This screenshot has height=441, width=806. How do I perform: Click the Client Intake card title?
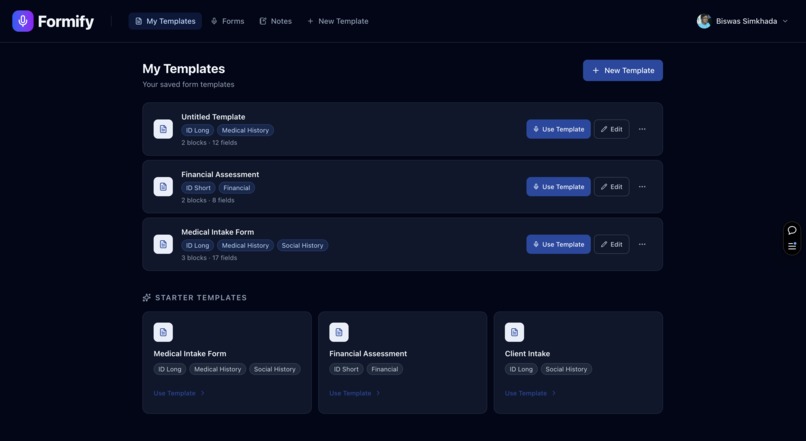[x=527, y=354]
